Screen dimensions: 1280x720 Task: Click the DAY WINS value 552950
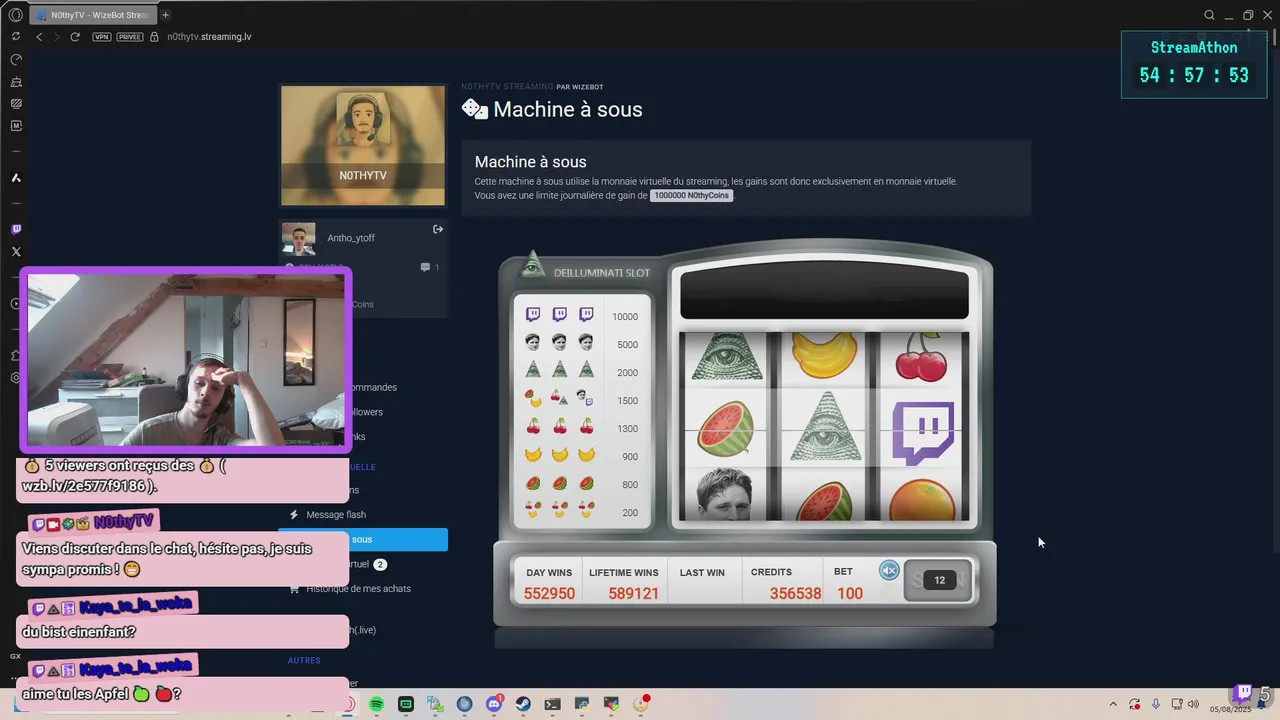[x=549, y=594]
